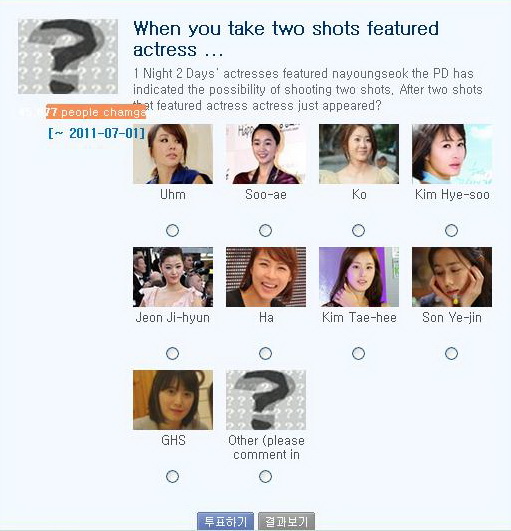Select the GHS radio button
Image resolution: width=511 pixels, height=531 pixels.
172,476
